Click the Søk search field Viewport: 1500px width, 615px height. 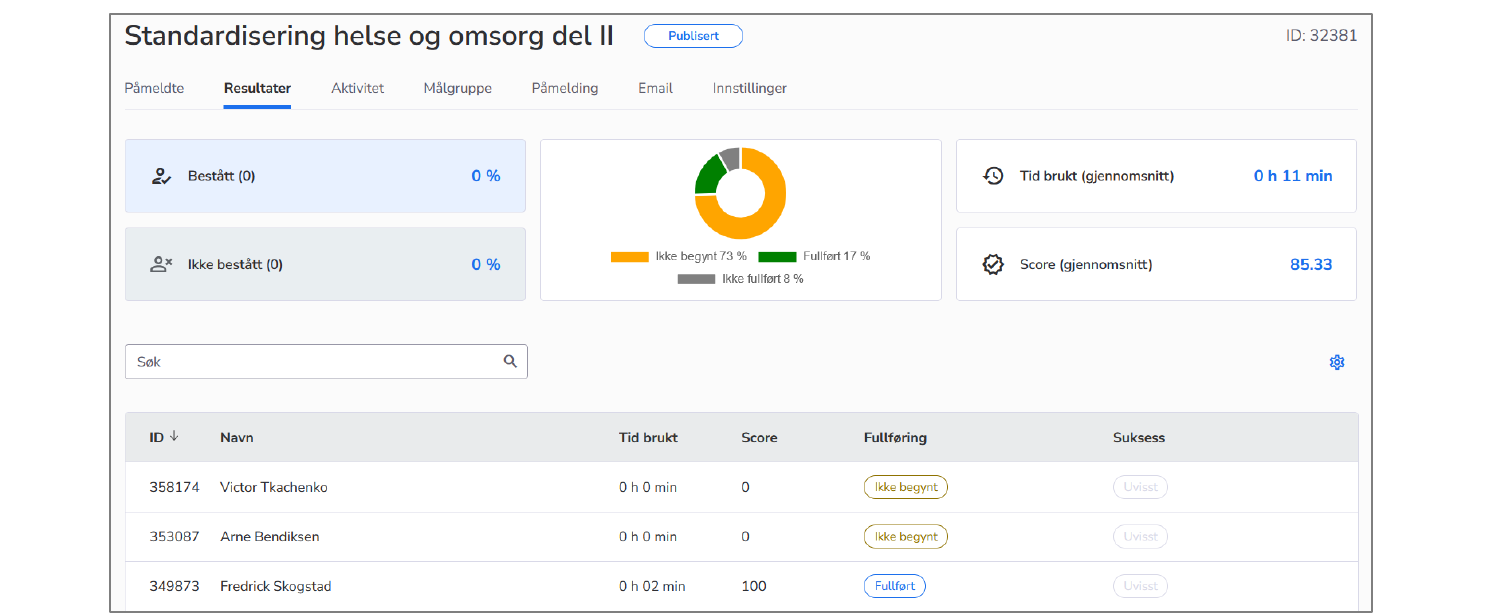click(326, 362)
